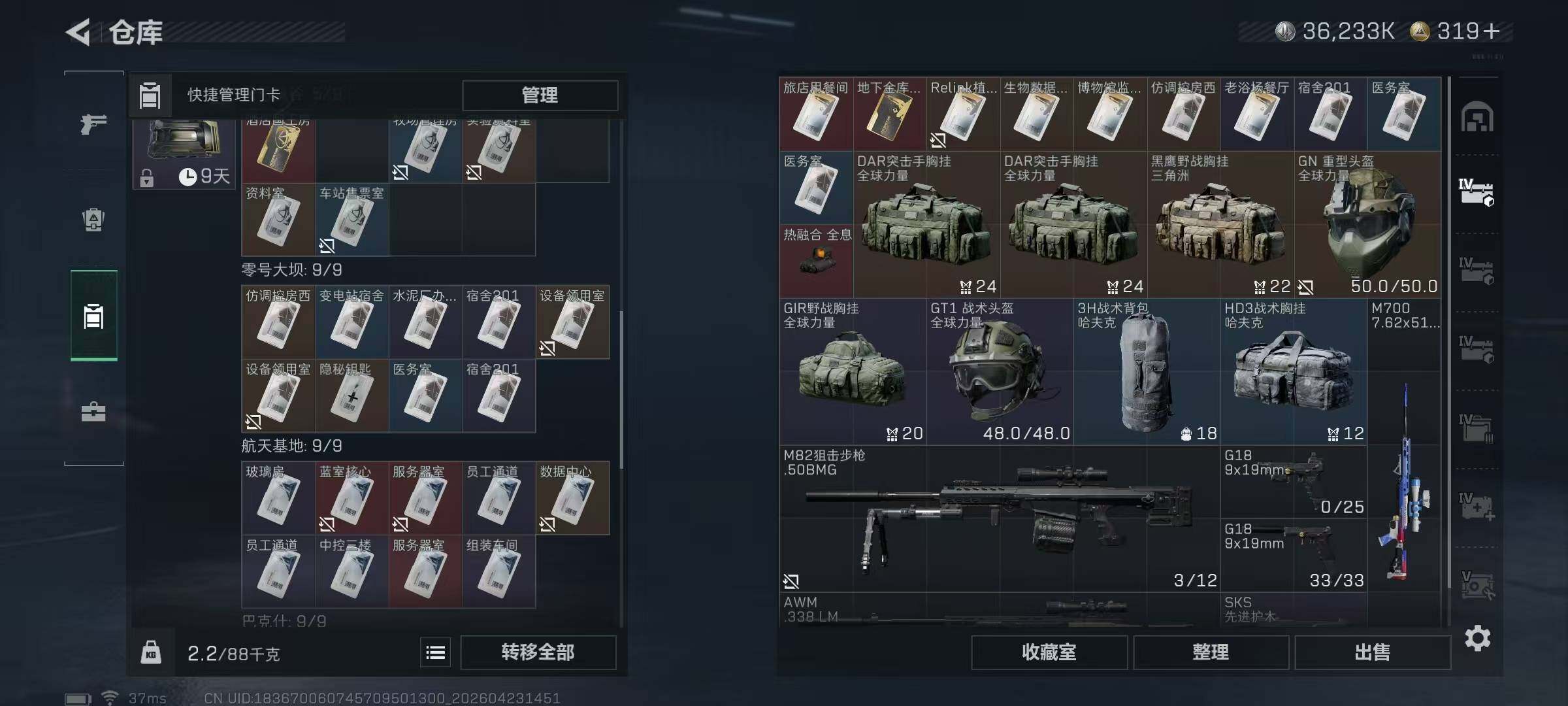
Task: Open the settings gear icon at bottom right
Action: coord(1477,638)
